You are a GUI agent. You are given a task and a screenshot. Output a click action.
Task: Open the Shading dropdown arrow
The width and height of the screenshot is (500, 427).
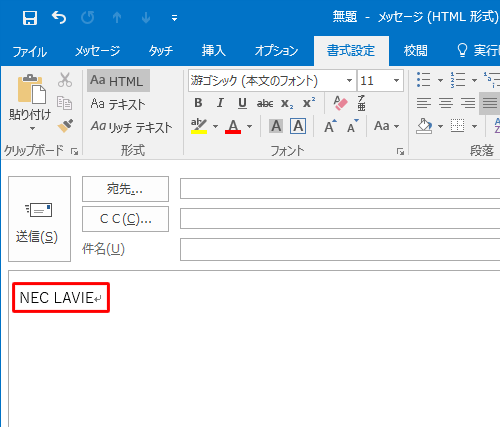(x=440, y=127)
